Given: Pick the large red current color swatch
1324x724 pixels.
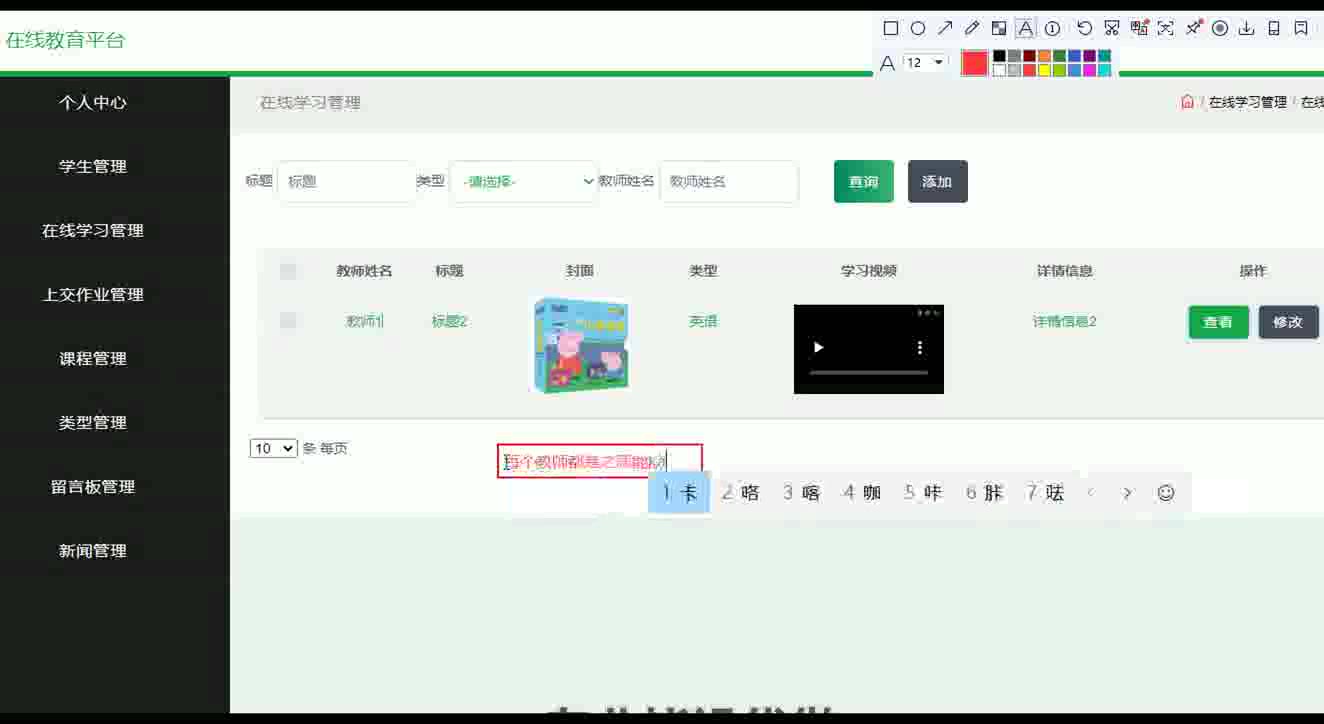Looking at the screenshot, I should [x=974, y=62].
